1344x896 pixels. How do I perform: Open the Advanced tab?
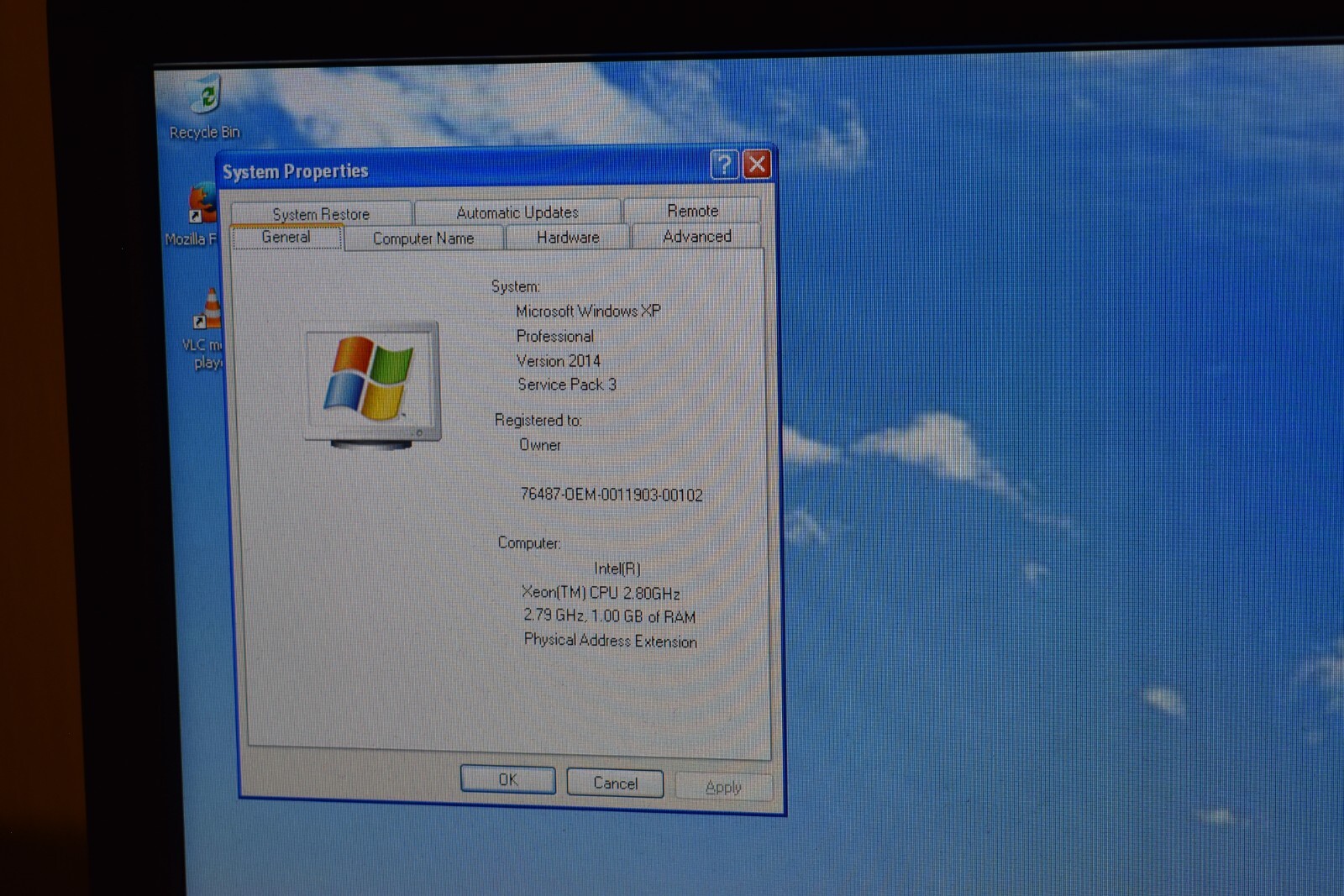pyautogui.click(x=696, y=237)
